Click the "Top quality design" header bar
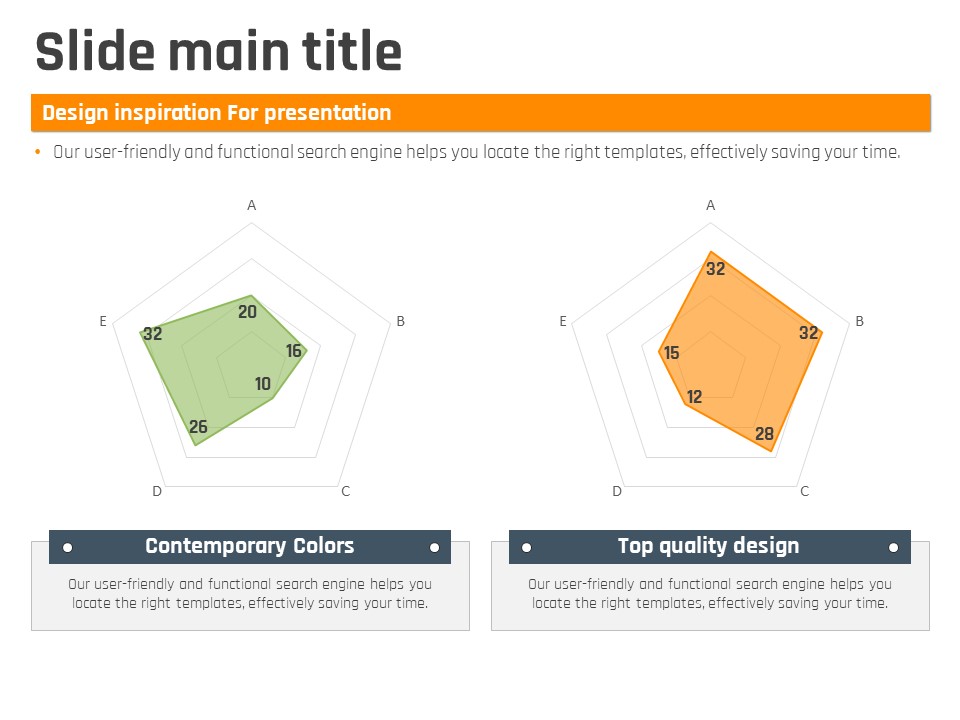Viewport: 960px width, 720px height. click(709, 547)
